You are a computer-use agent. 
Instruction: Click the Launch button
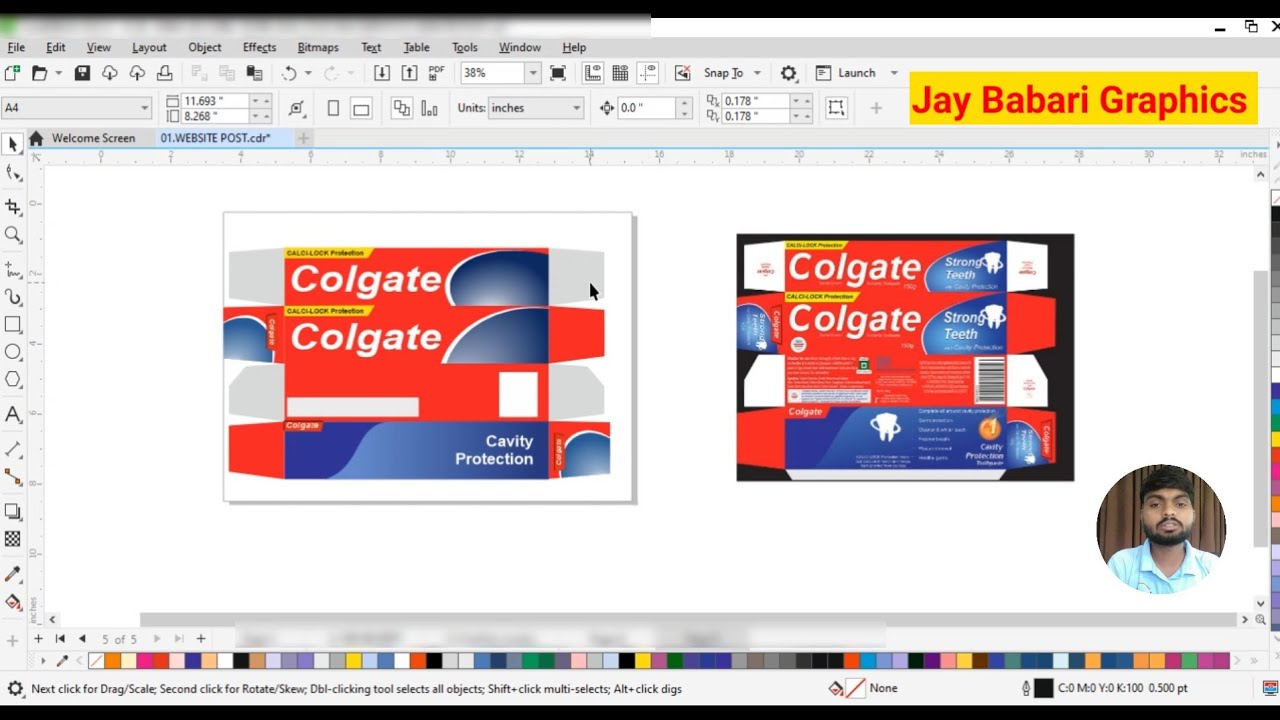pyautogui.click(x=845, y=73)
